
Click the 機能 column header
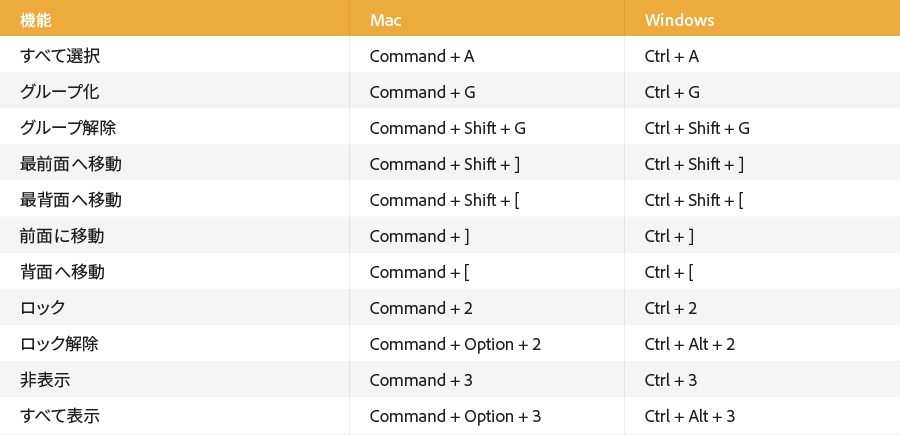pyautogui.click(x=36, y=20)
